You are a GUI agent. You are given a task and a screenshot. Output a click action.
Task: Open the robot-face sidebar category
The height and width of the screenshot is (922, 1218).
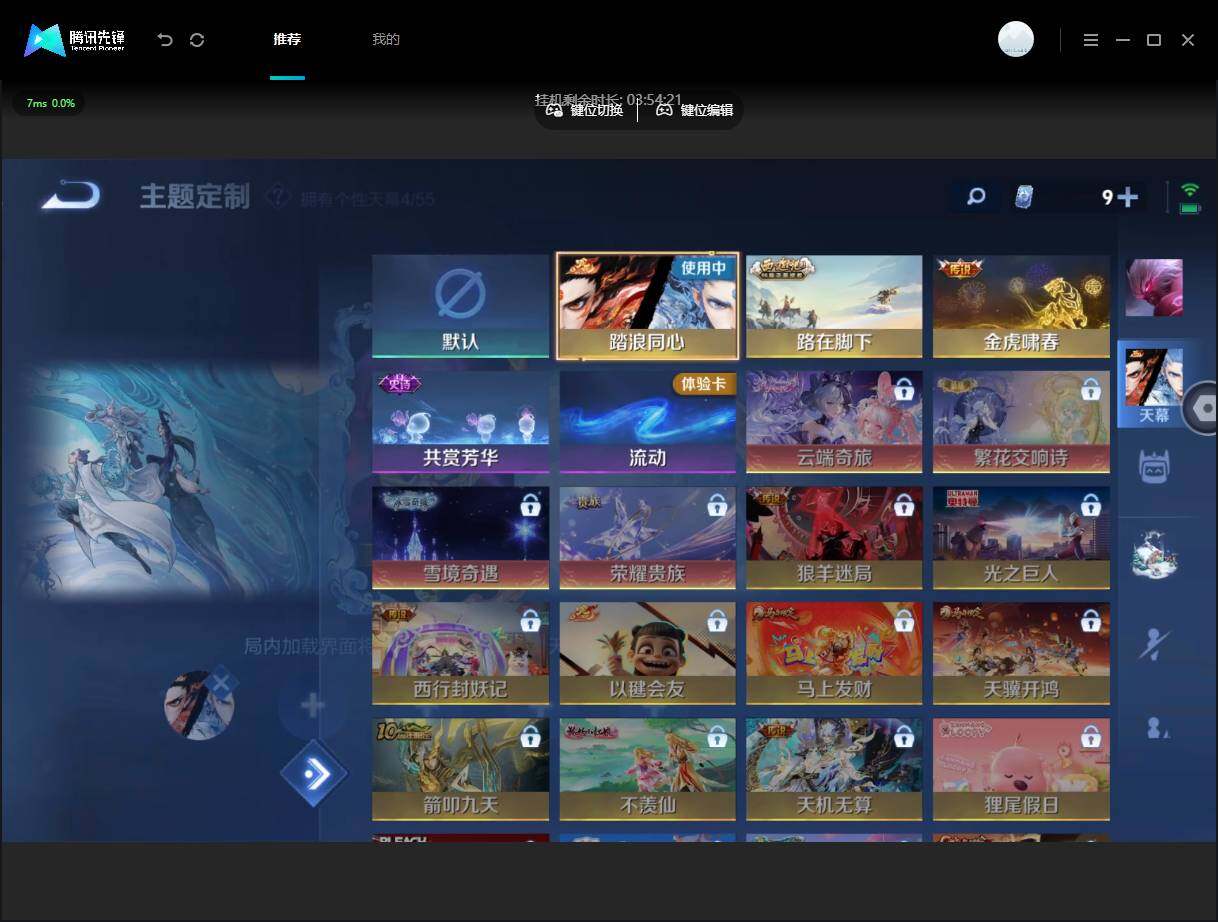pyautogui.click(x=1154, y=466)
